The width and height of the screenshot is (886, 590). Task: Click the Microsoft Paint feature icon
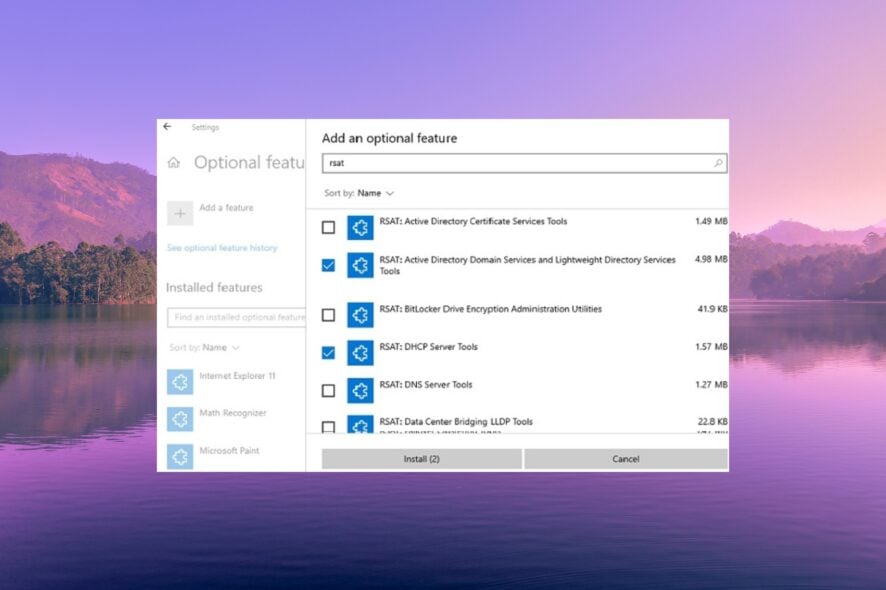180,457
